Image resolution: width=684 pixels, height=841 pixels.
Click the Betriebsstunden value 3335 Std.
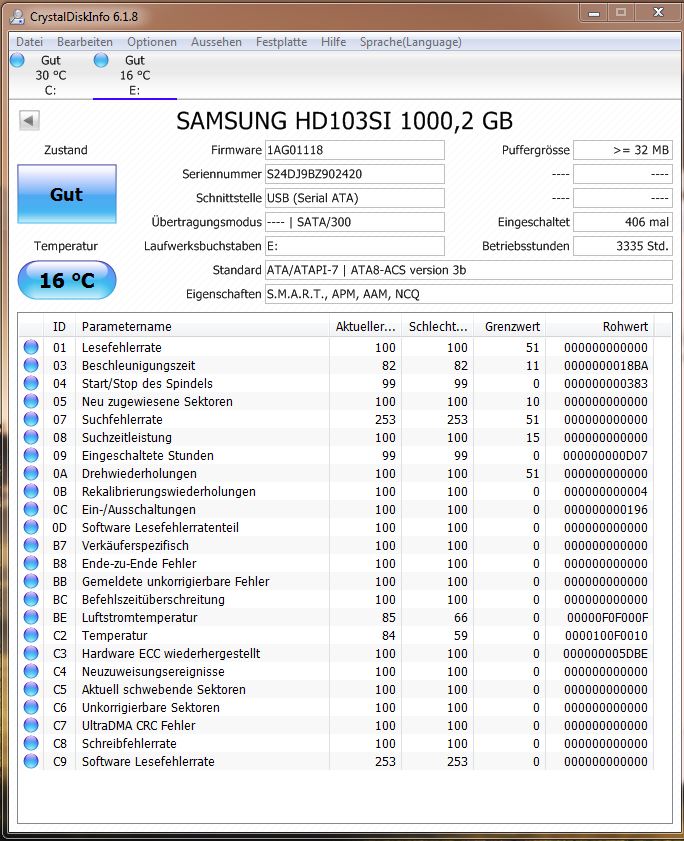click(622, 246)
